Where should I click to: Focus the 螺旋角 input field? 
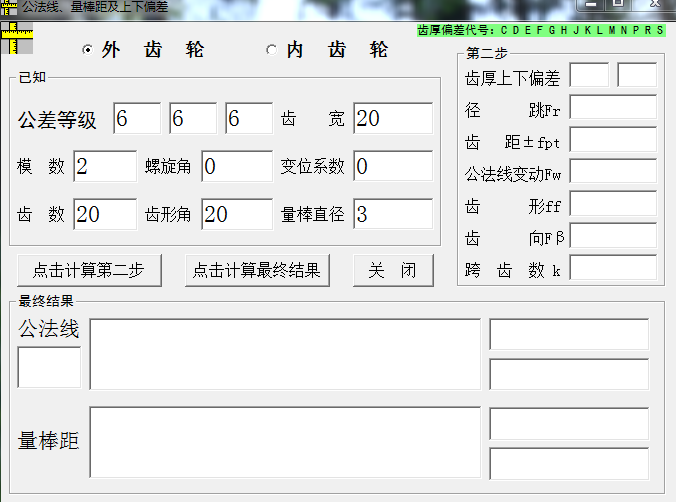237,166
